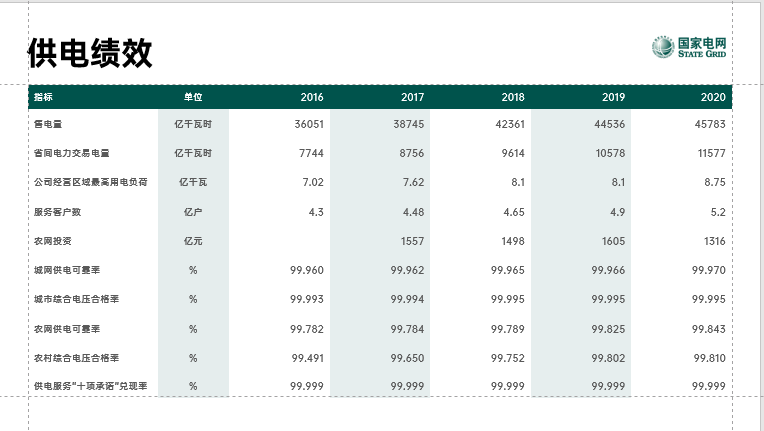
Task: Select unit 亿千瓦时 in the 售电量 row
Action: 193,124
